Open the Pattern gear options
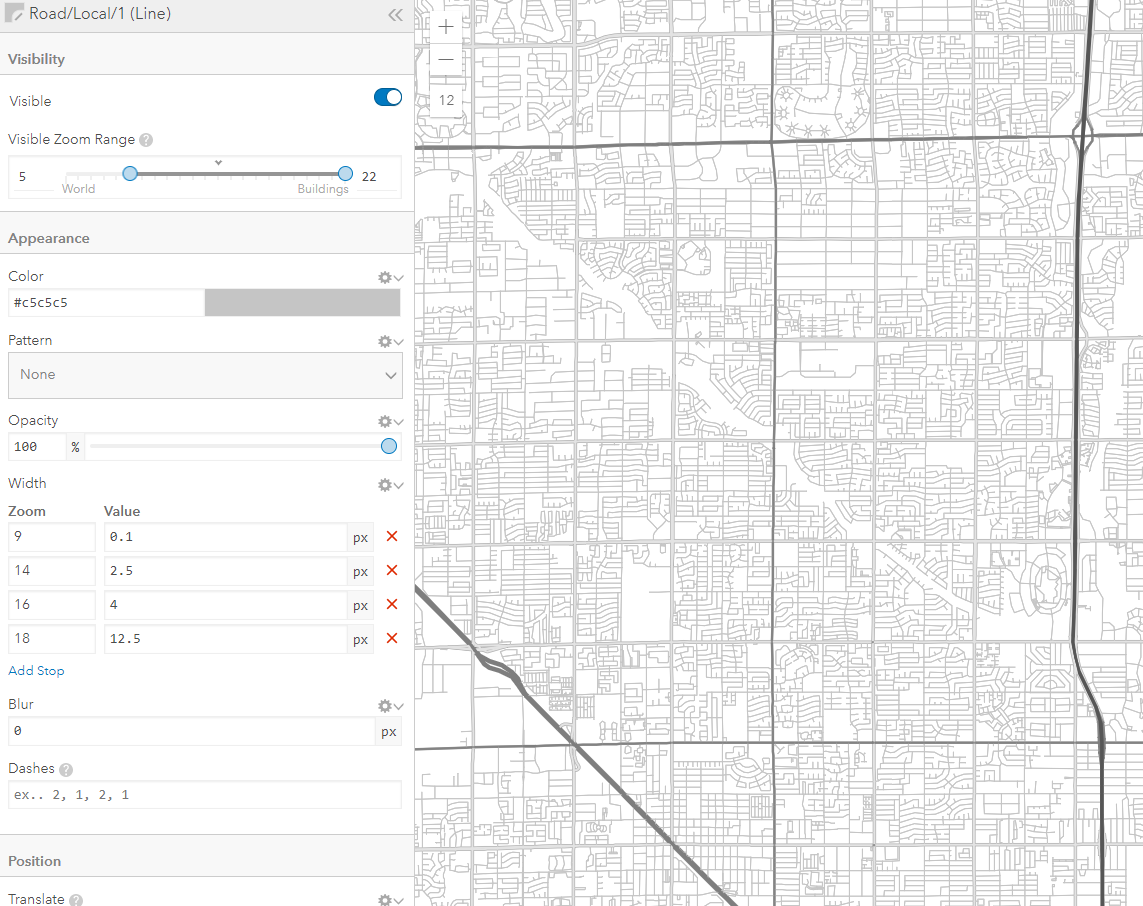 pyautogui.click(x=390, y=341)
